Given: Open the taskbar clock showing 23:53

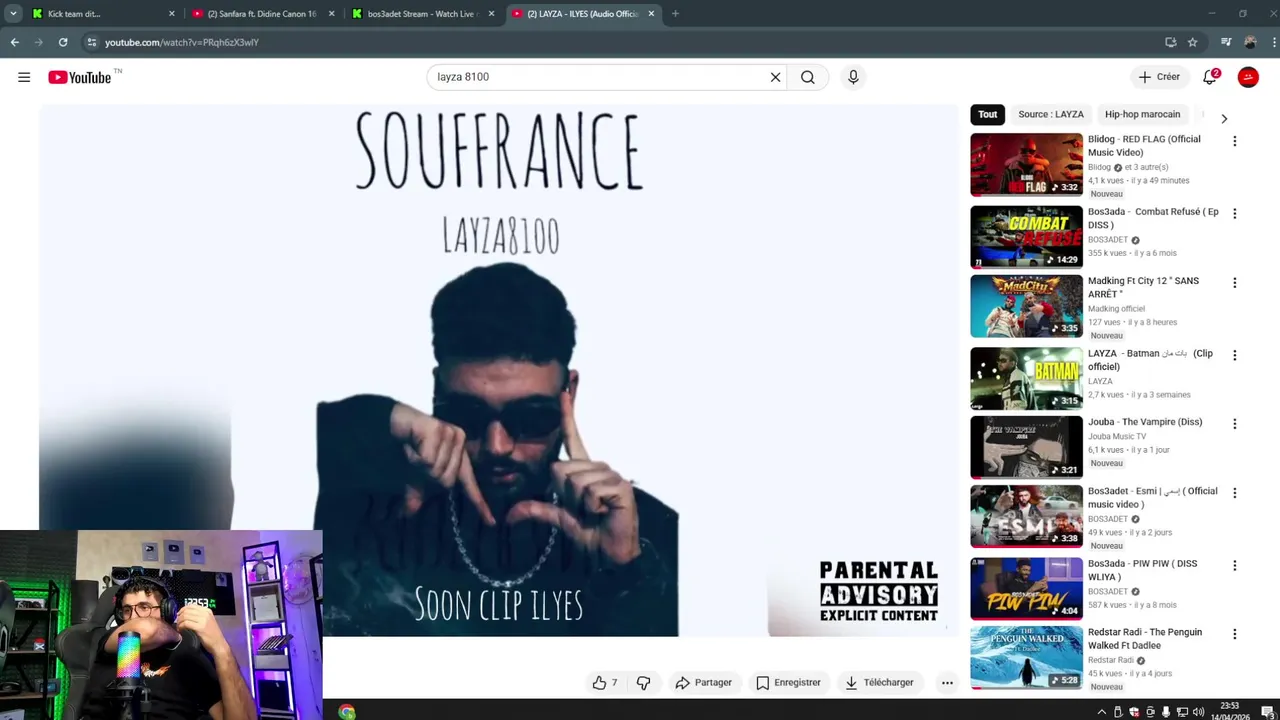Looking at the screenshot, I should coord(1229,712).
